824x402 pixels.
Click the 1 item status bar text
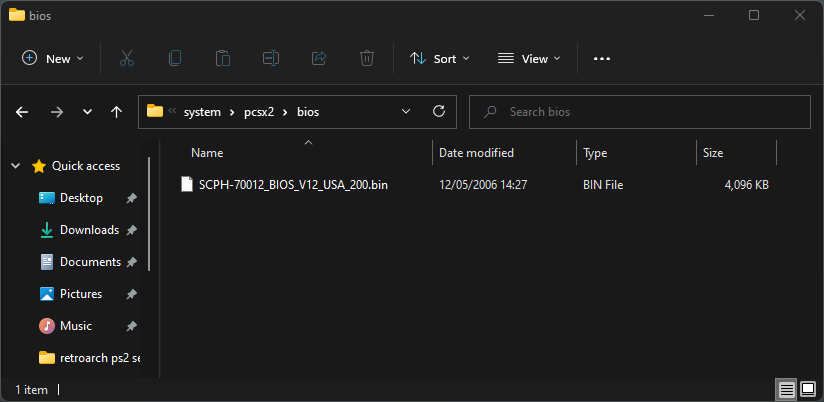point(31,390)
